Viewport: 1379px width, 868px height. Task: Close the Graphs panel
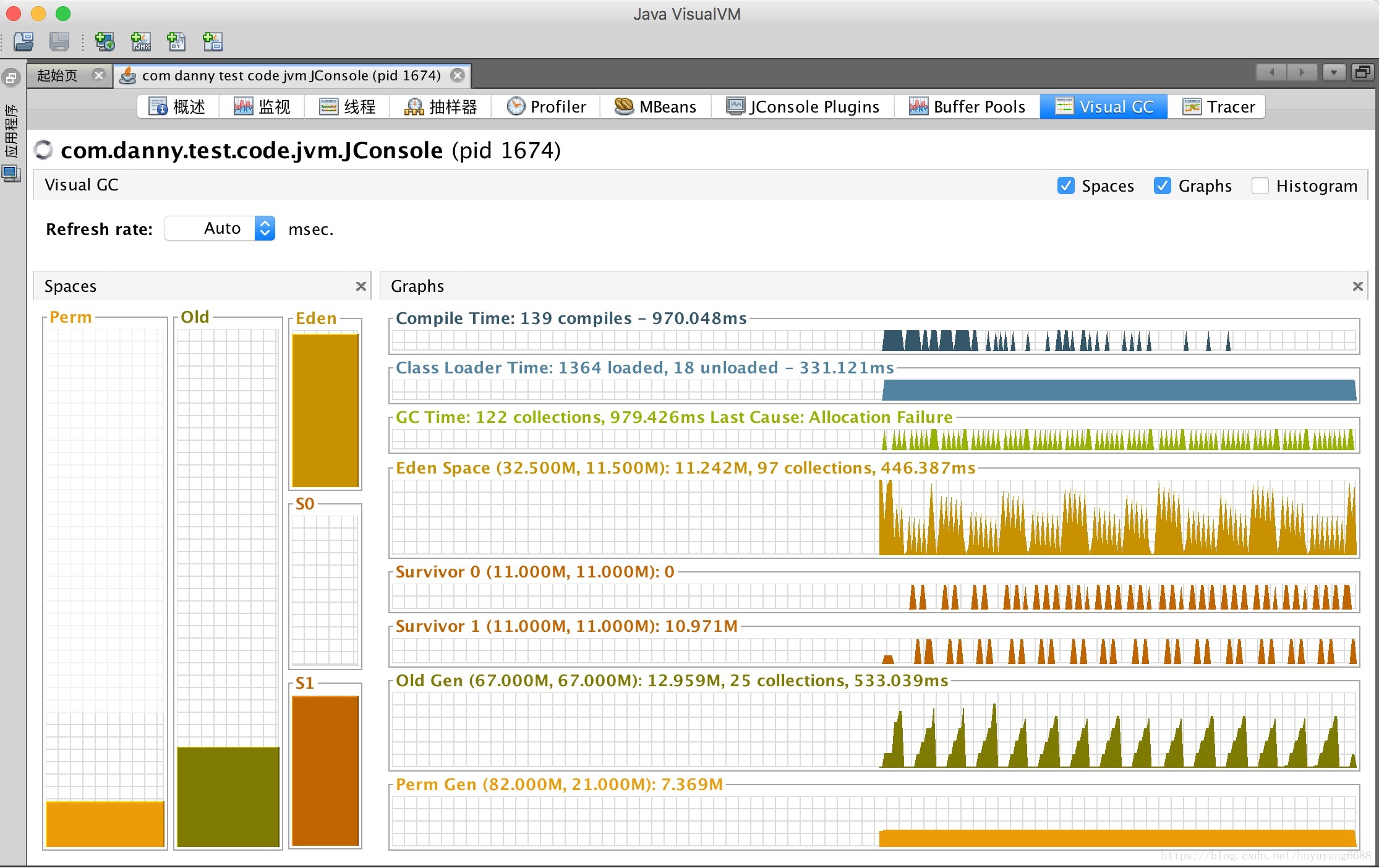(1358, 286)
